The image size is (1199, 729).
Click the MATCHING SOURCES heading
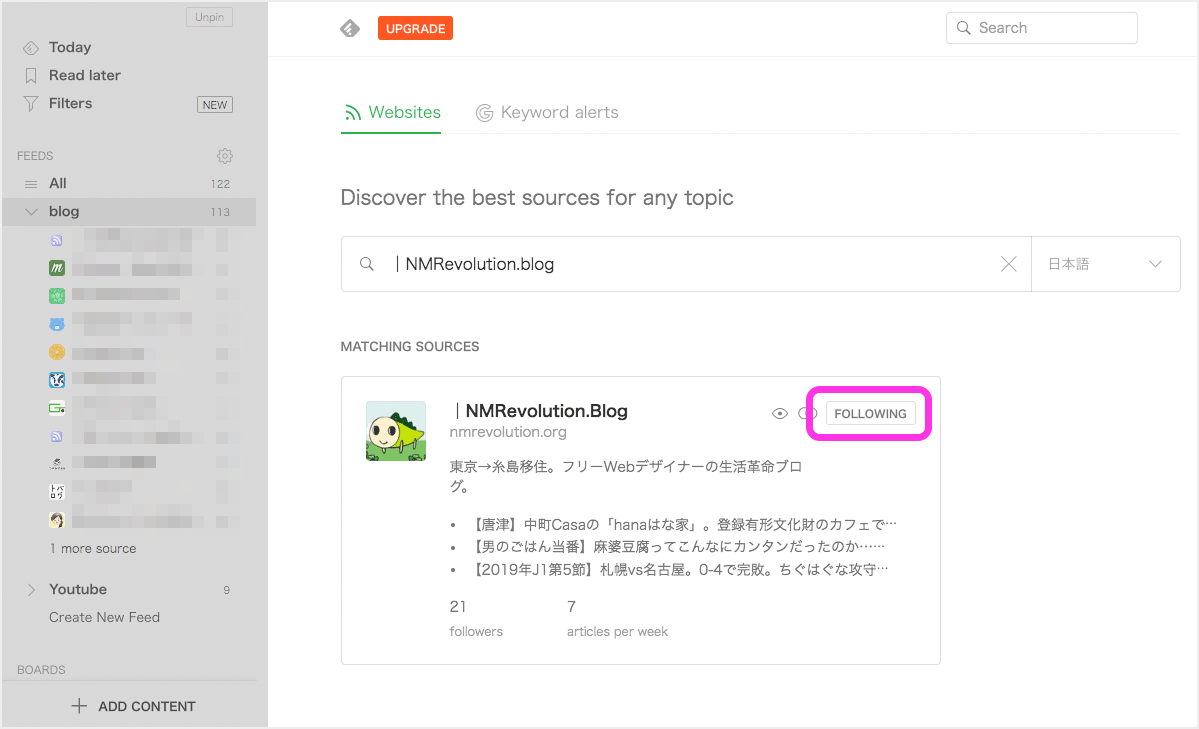click(x=410, y=347)
